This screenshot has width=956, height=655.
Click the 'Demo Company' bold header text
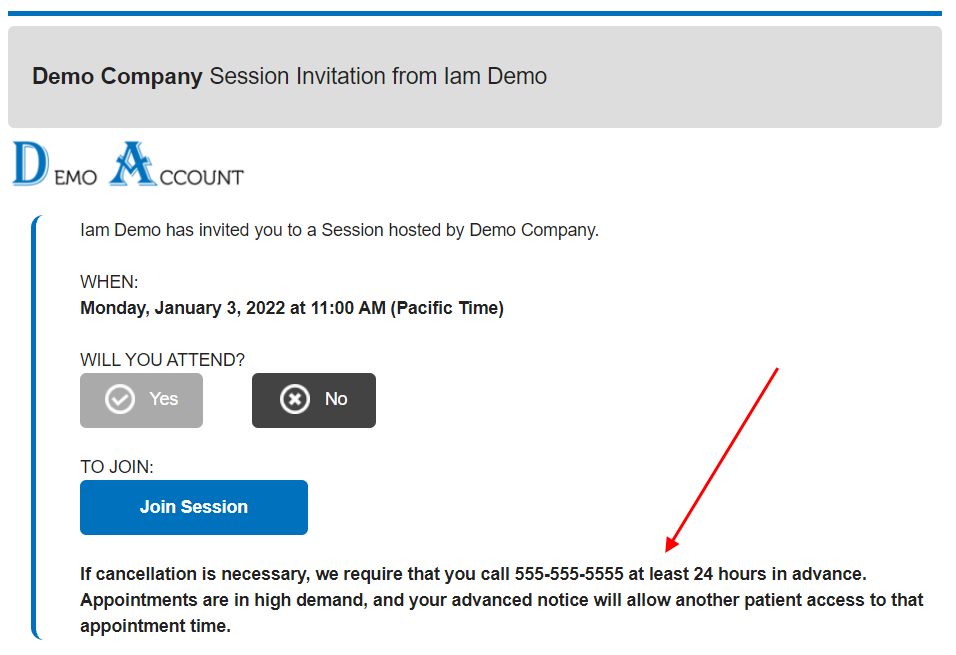(x=117, y=76)
